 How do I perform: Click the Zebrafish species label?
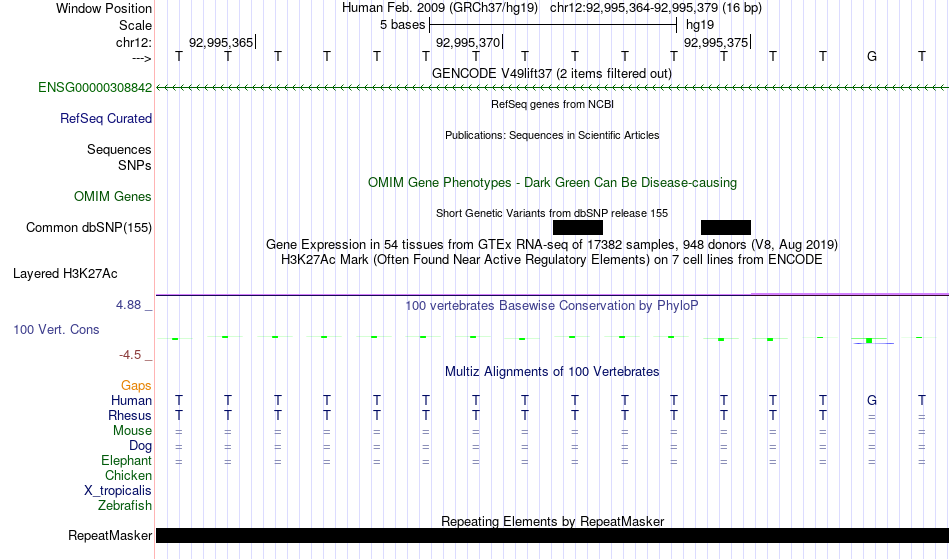(125, 506)
